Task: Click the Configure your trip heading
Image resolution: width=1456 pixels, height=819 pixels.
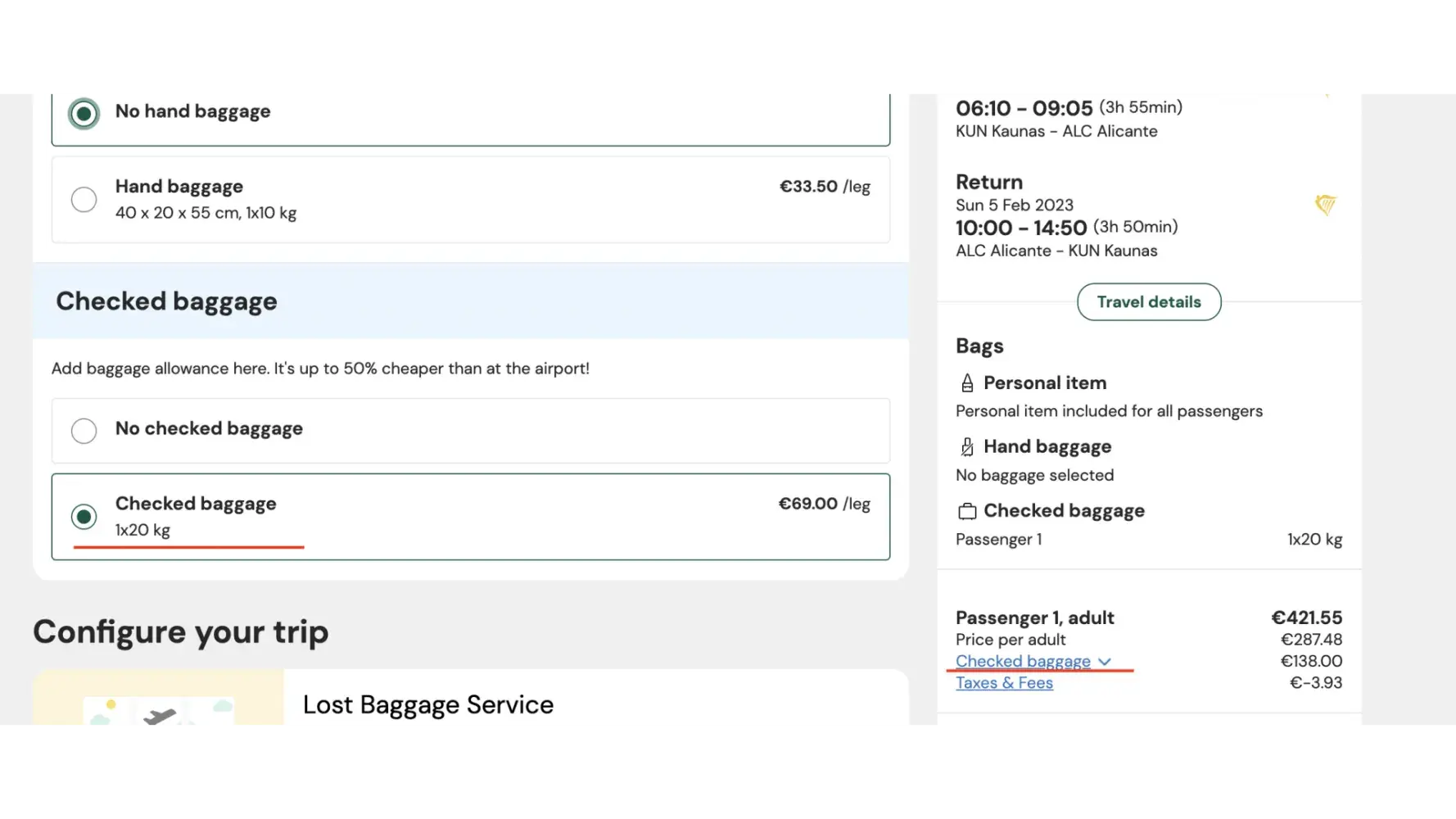Action: click(181, 632)
